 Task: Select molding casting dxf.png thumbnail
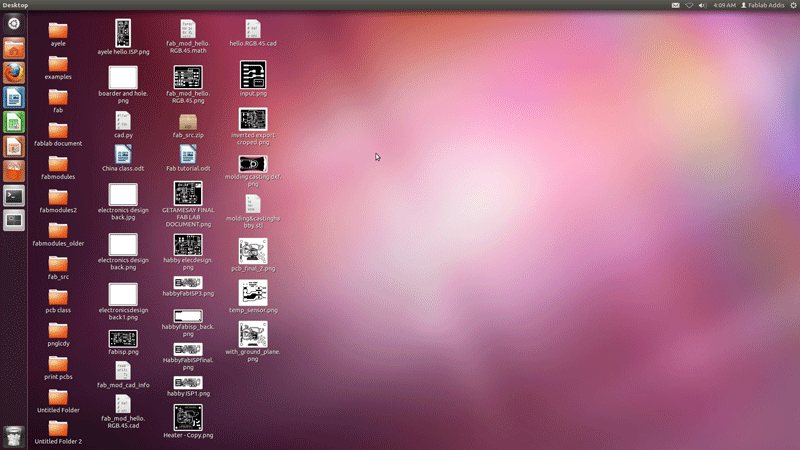(253, 164)
